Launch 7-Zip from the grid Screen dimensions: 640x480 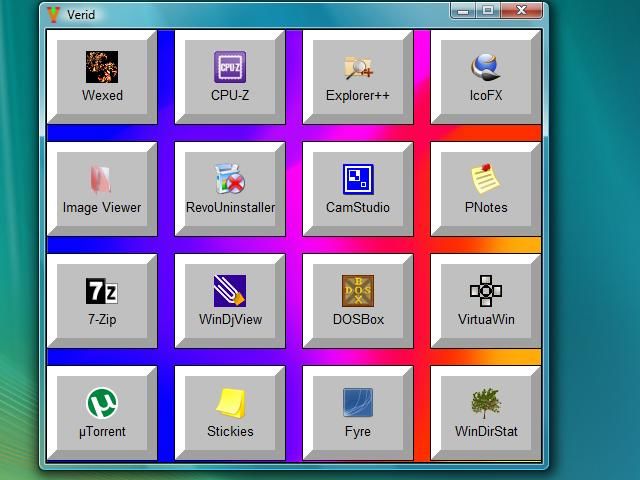(x=102, y=301)
